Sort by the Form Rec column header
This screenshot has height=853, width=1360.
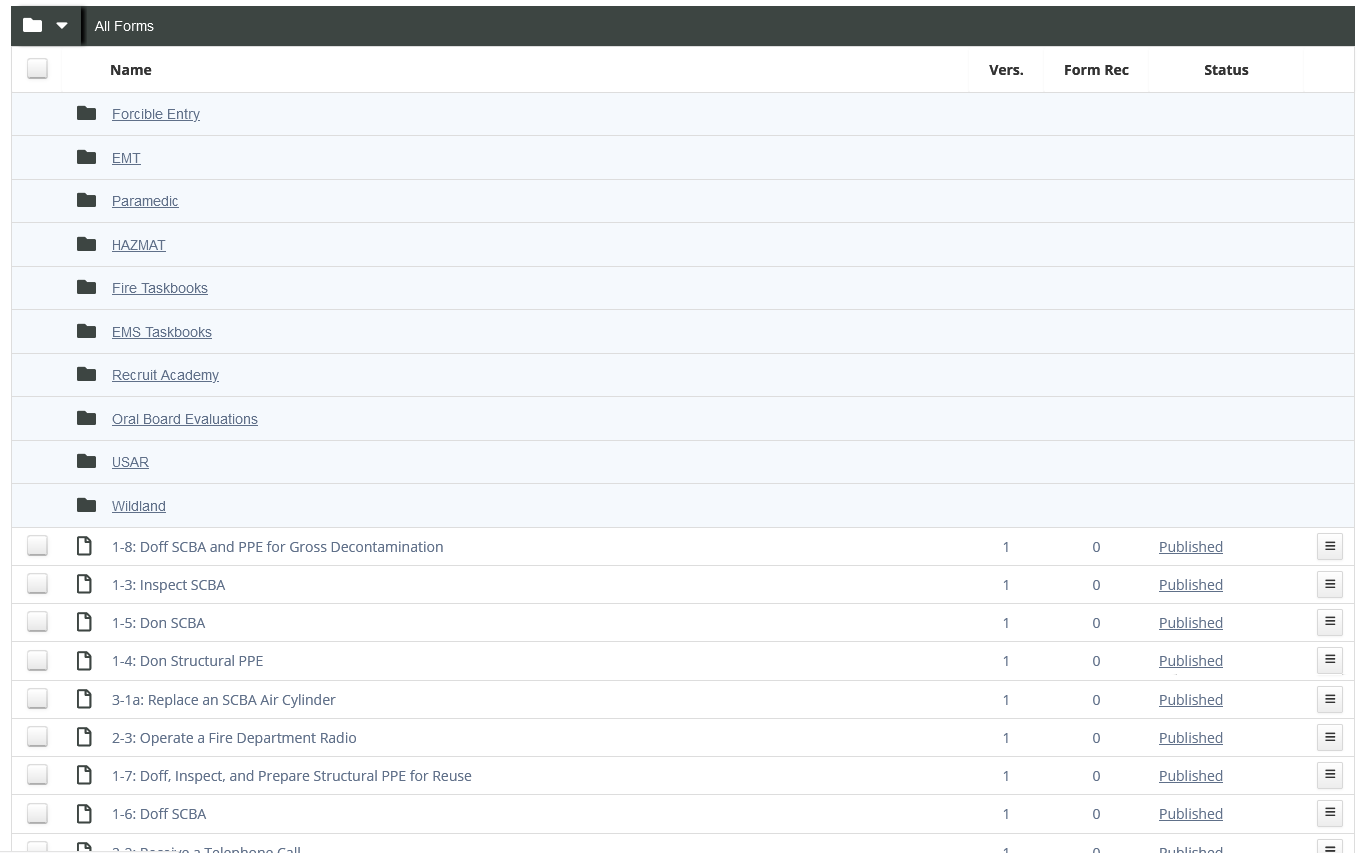1096,70
